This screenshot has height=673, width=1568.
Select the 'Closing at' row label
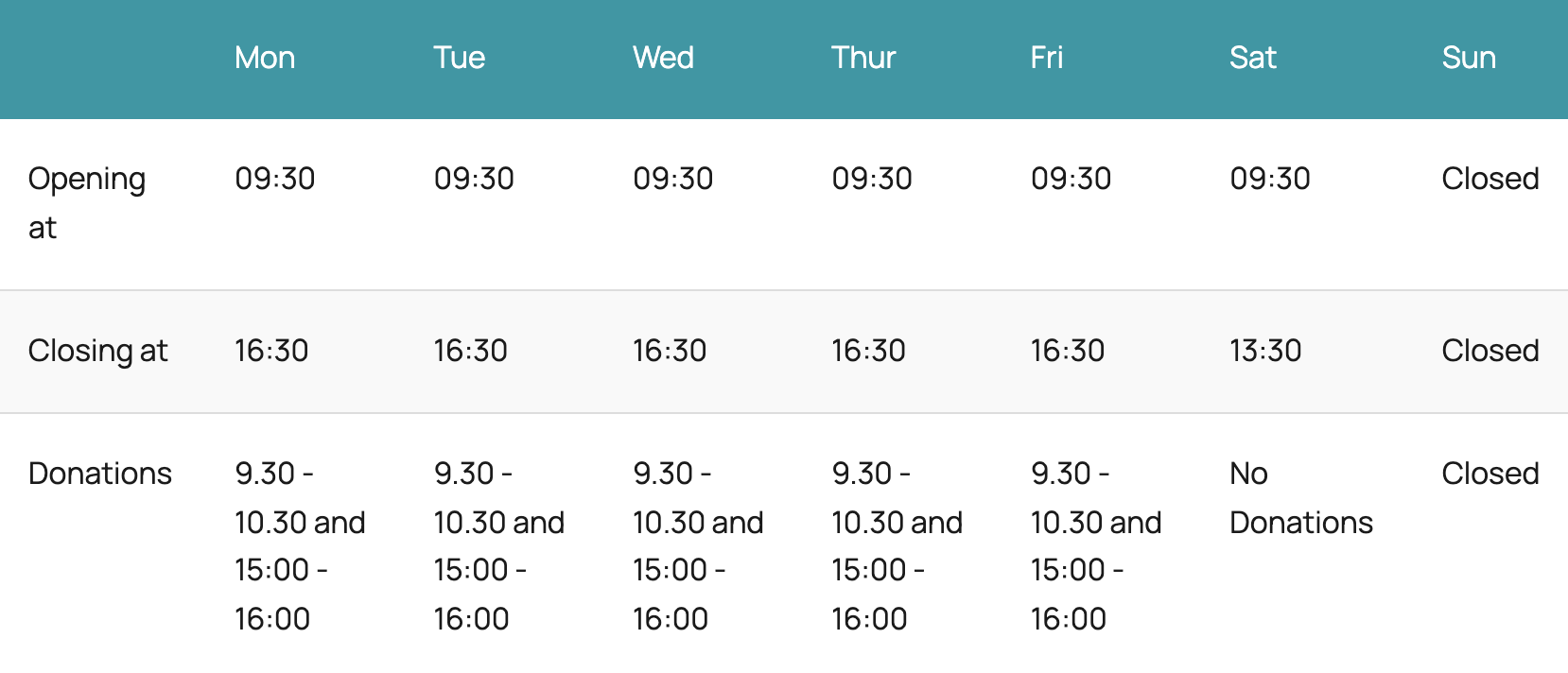97,351
